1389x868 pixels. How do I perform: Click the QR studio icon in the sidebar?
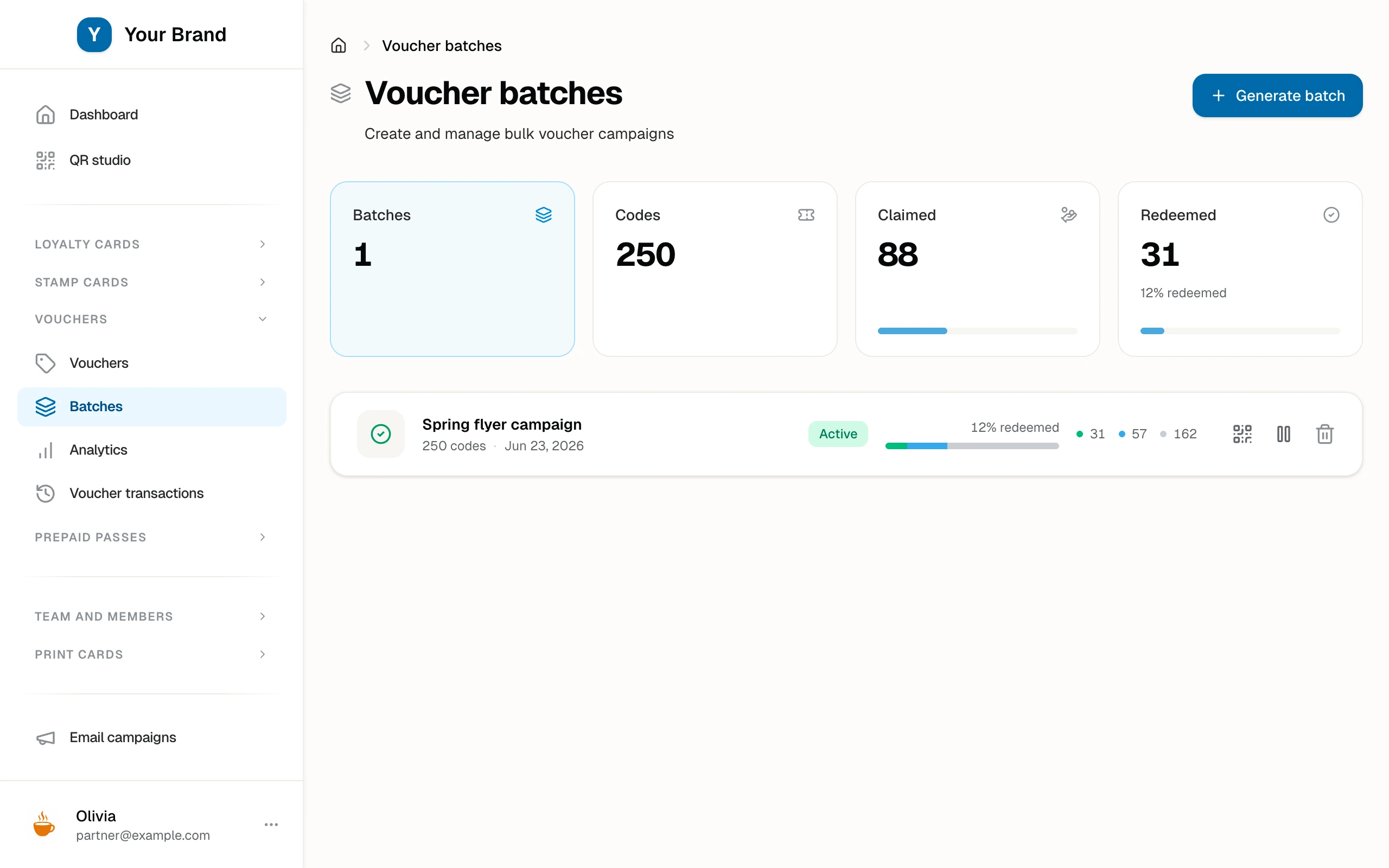point(46,160)
